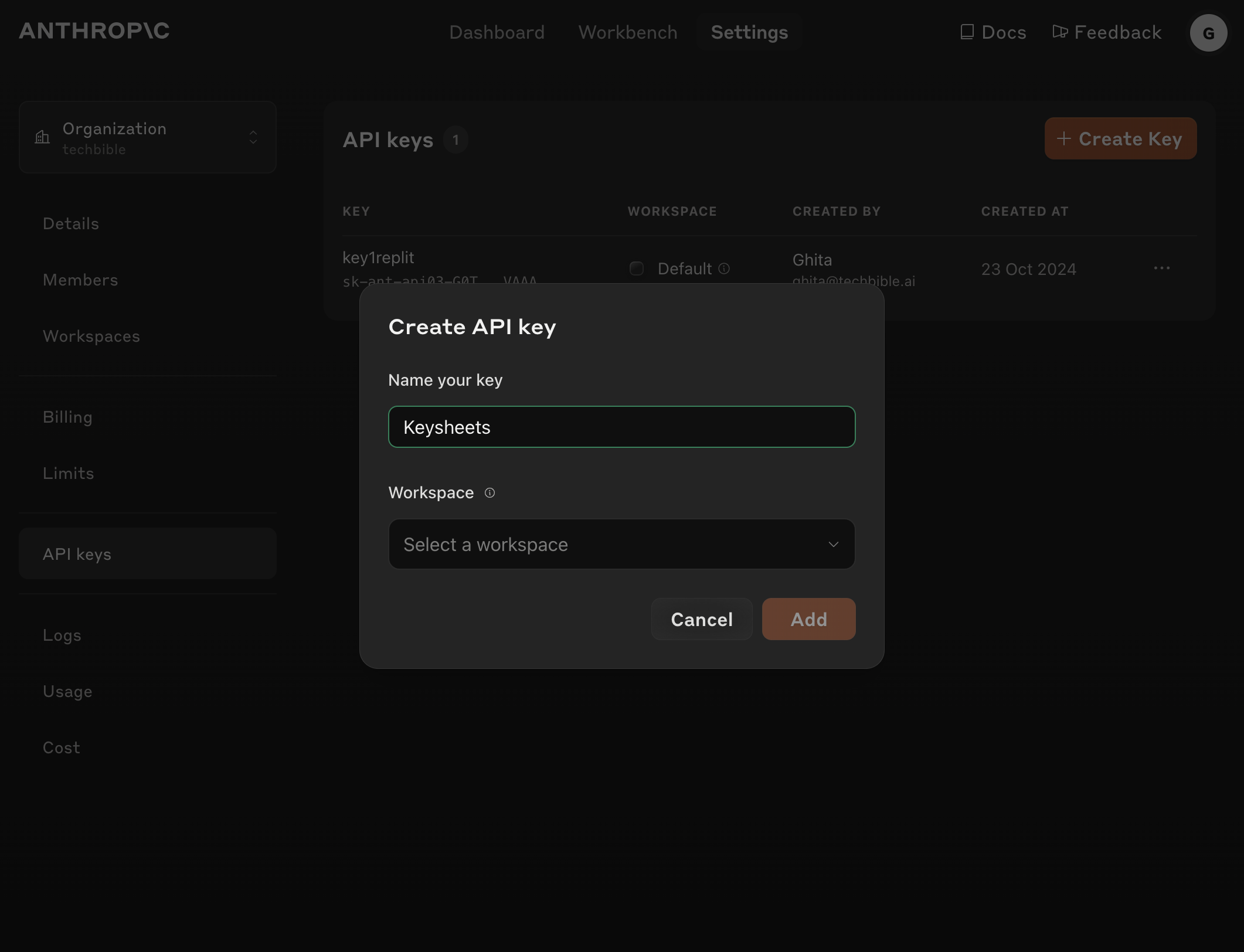Open Limits in the sidebar

[68, 474]
